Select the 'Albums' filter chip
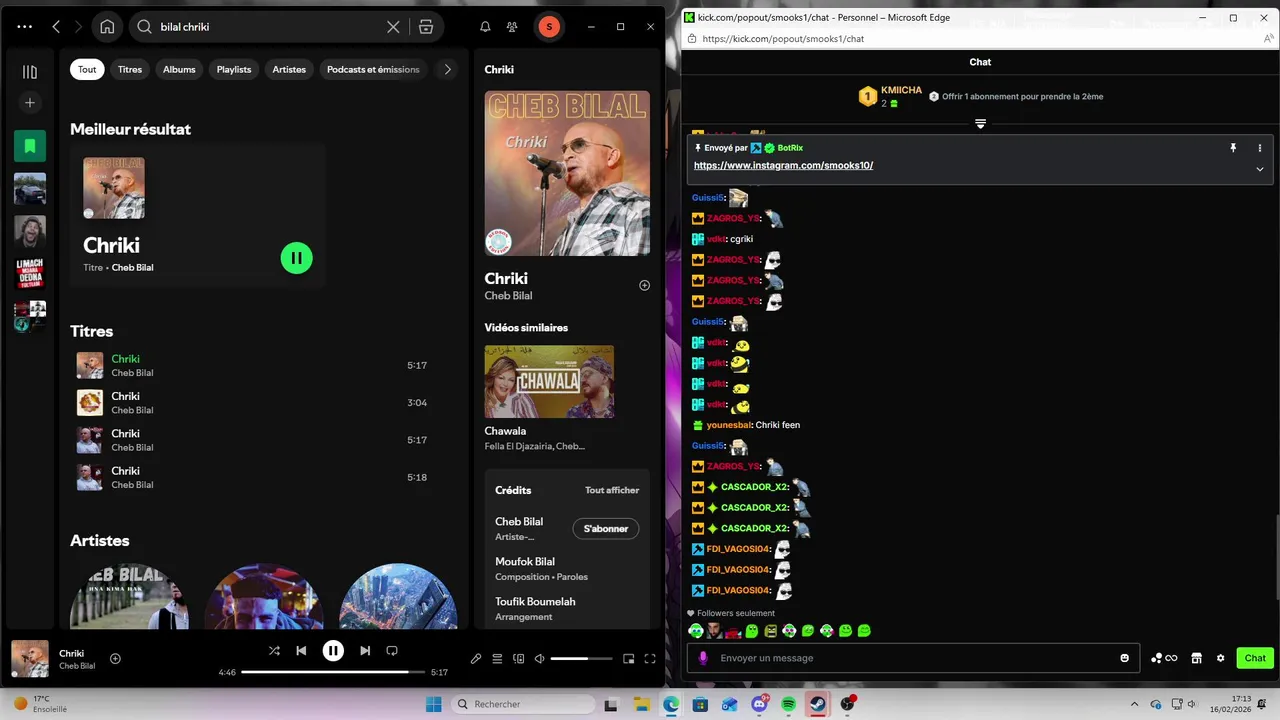Viewport: 1280px width, 720px height. [179, 69]
